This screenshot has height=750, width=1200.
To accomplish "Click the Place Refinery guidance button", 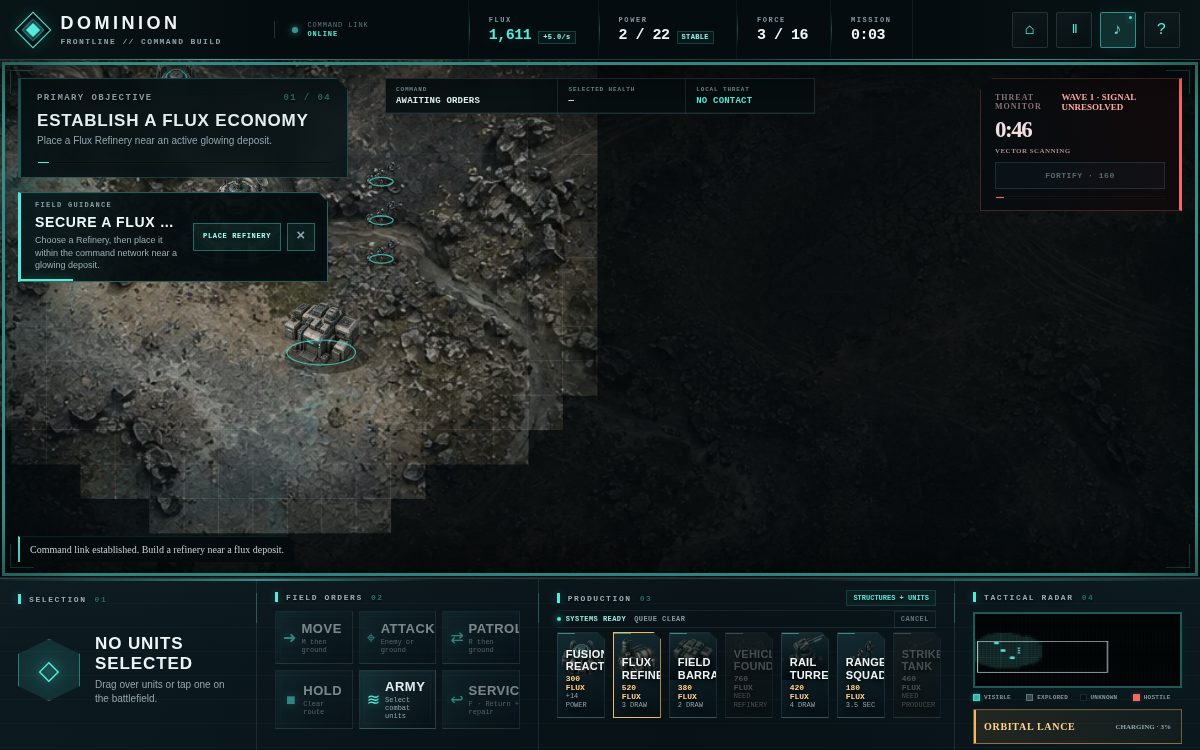I will (x=236, y=236).
